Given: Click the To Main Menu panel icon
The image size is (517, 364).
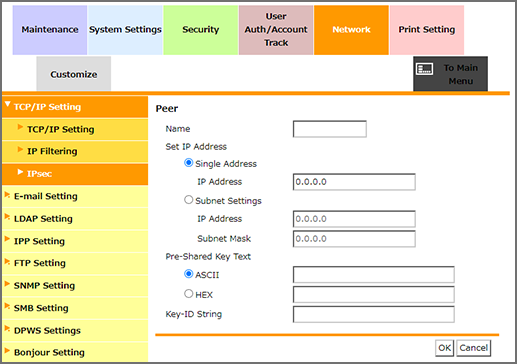Looking at the screenshot, I should tap(425, 69).
